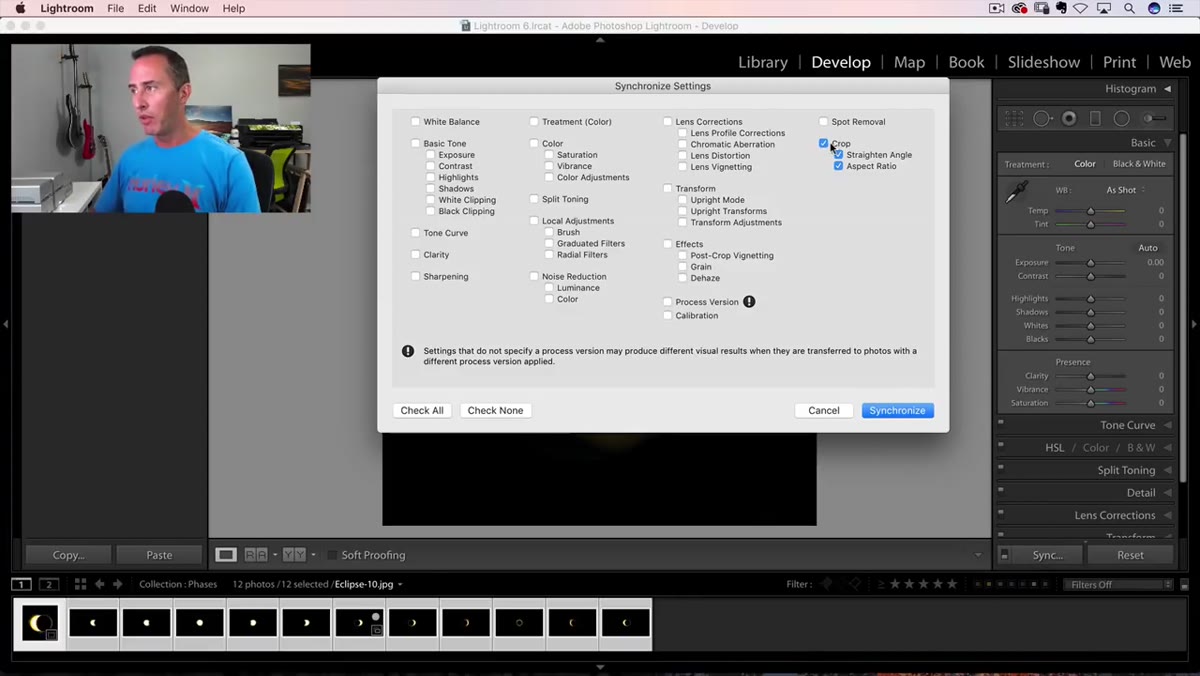Select the Red Eye Correction tool
This screenshot has width=1200, height=676.
click(x=1069, y=118)
